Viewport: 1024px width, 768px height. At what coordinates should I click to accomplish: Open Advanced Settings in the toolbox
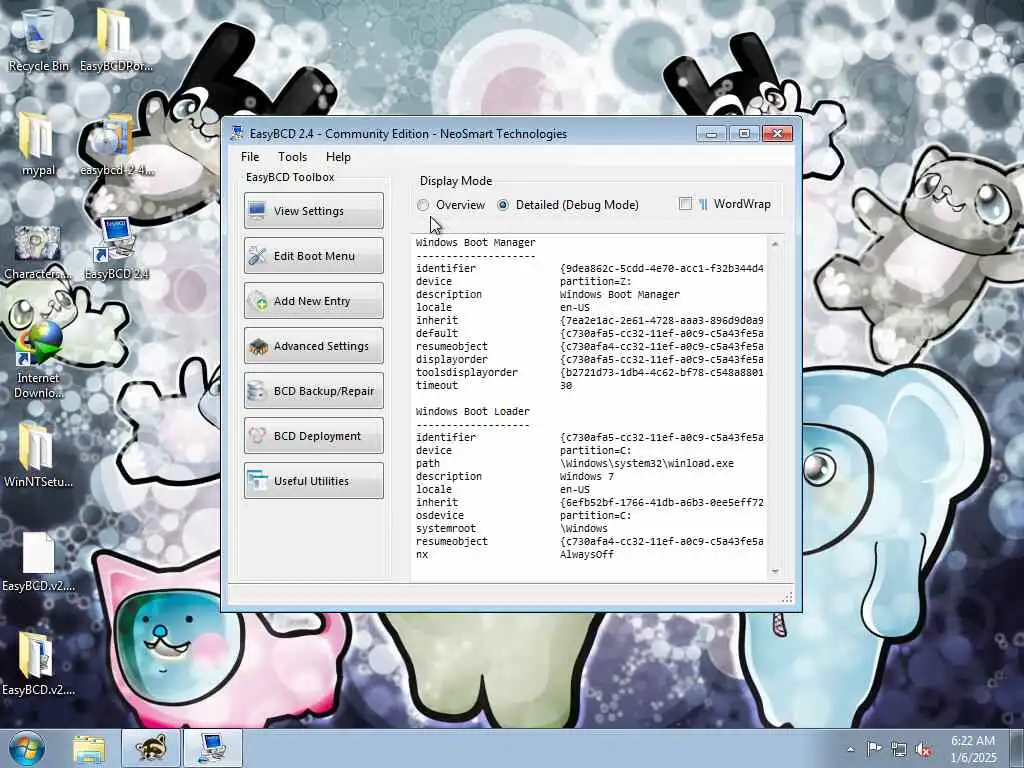click(313, 345)
